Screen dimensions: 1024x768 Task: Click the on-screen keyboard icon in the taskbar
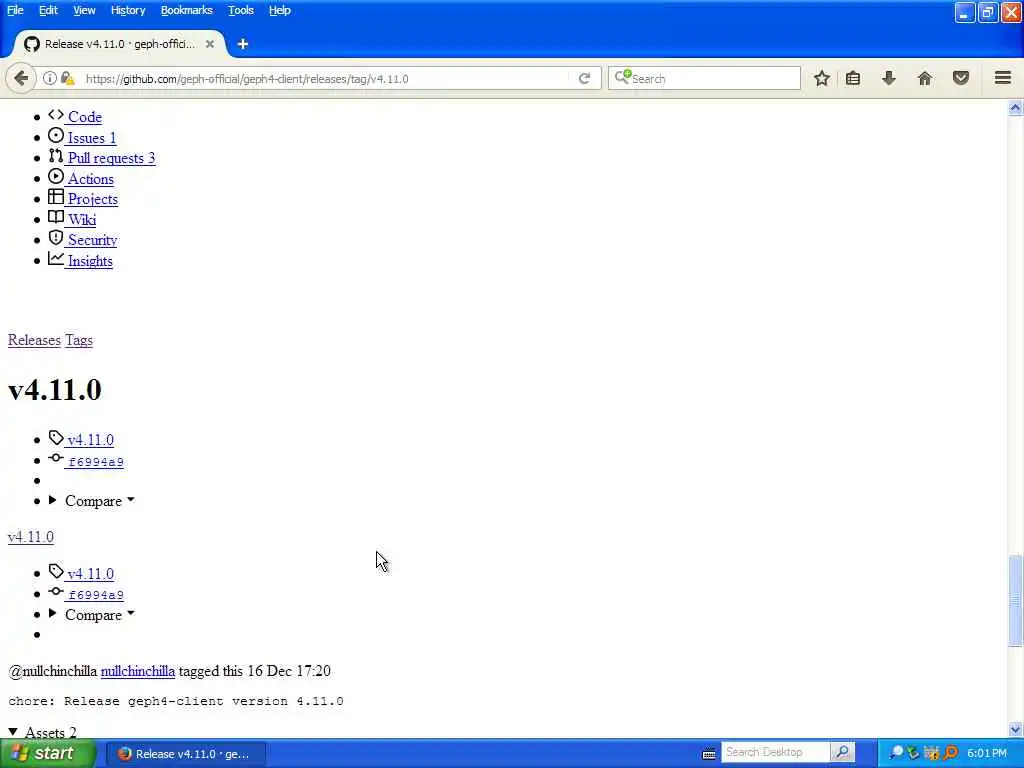[709, 754]
